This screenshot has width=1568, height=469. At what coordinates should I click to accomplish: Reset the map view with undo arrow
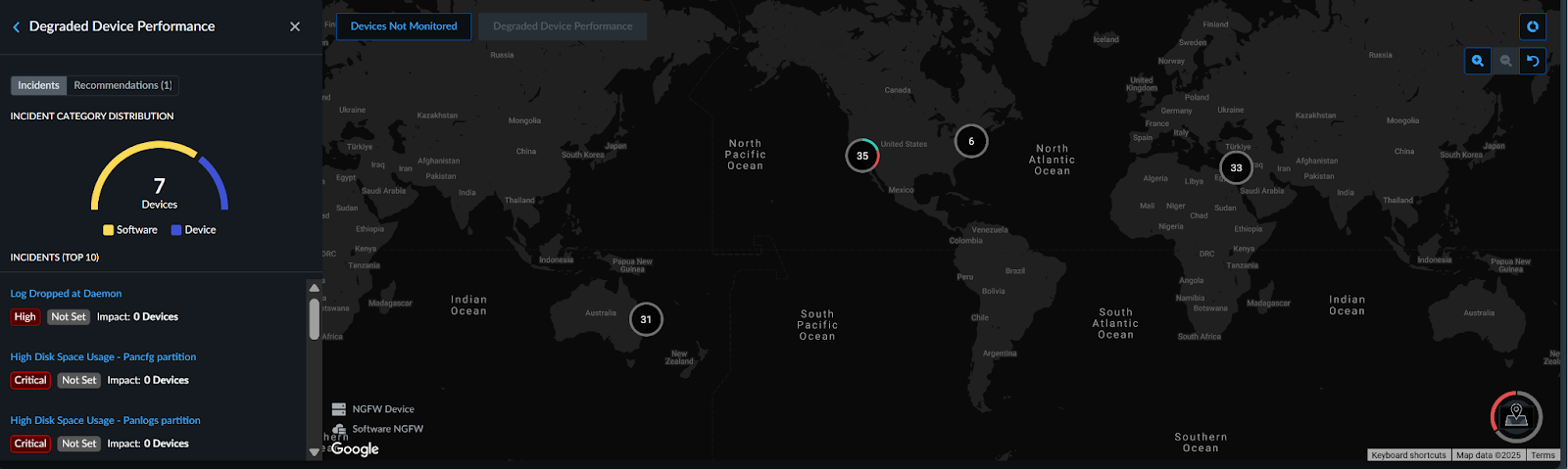[1533, 61]
